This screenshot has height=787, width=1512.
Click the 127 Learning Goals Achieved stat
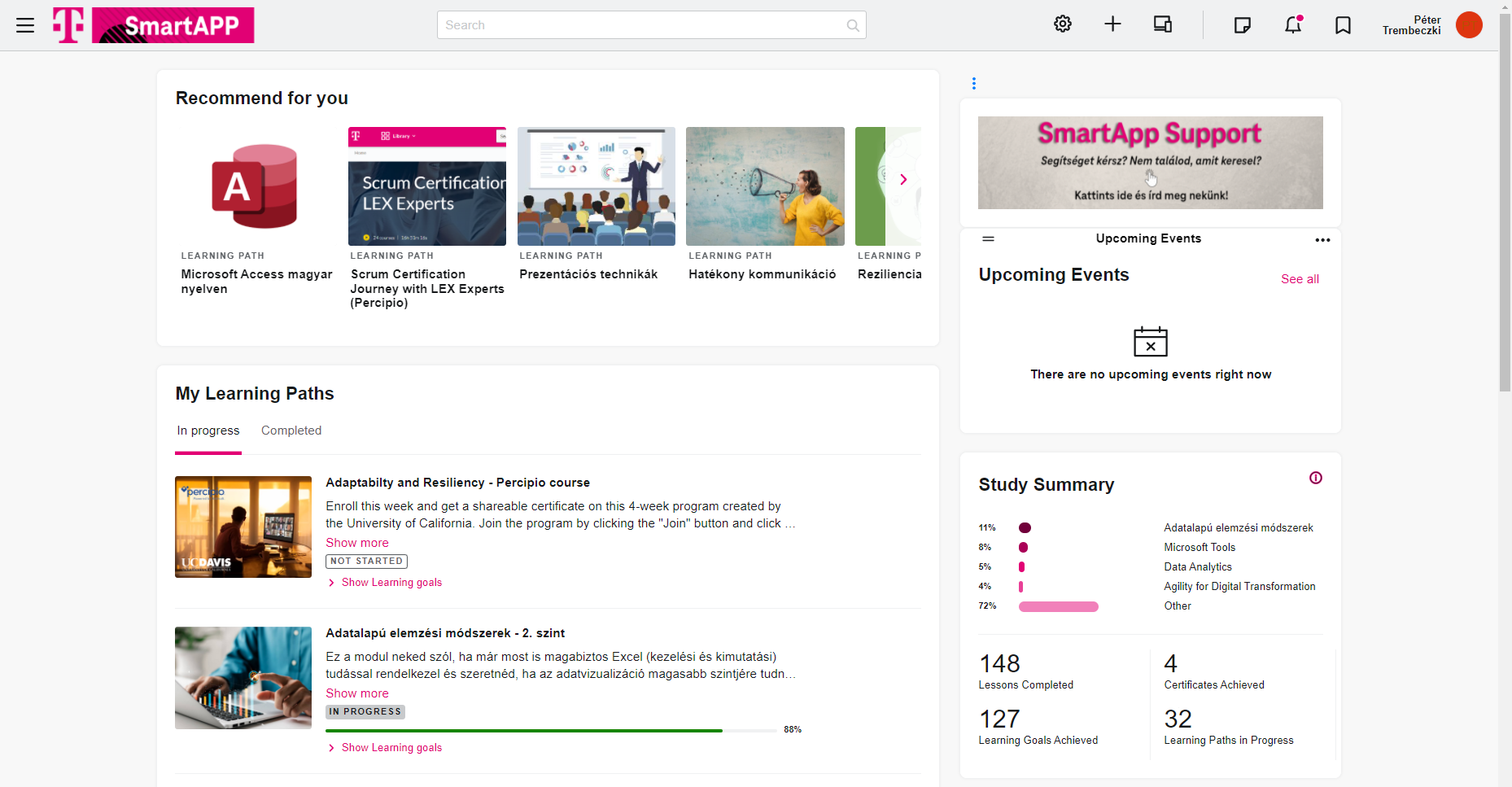tap(1038, 727)
